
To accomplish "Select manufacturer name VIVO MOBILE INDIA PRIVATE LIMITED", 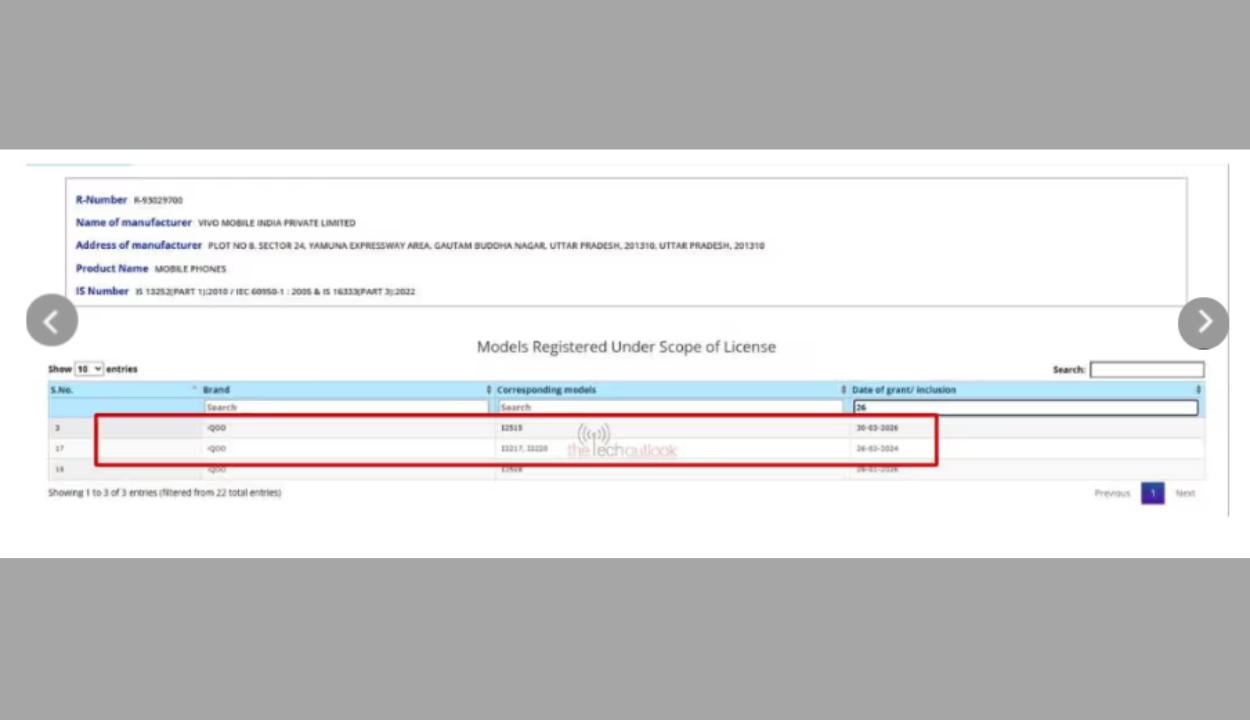I will [276, 223].
